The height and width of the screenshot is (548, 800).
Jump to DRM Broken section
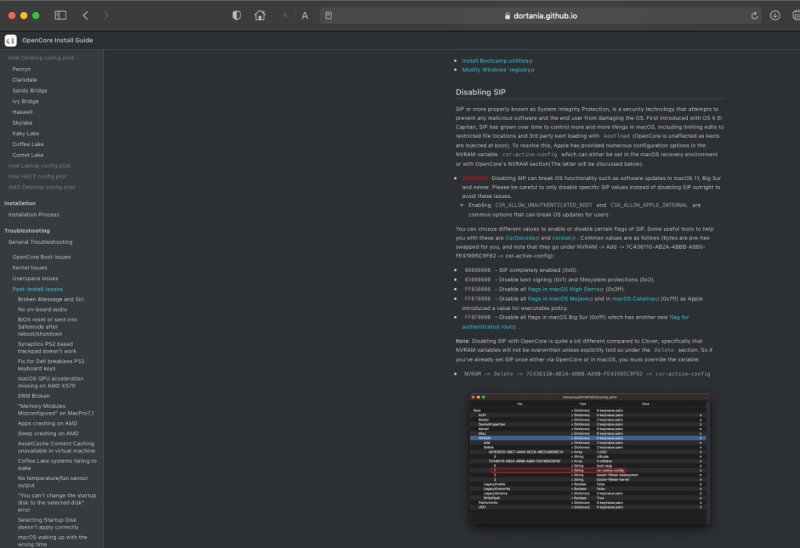(x=34, y=396)
